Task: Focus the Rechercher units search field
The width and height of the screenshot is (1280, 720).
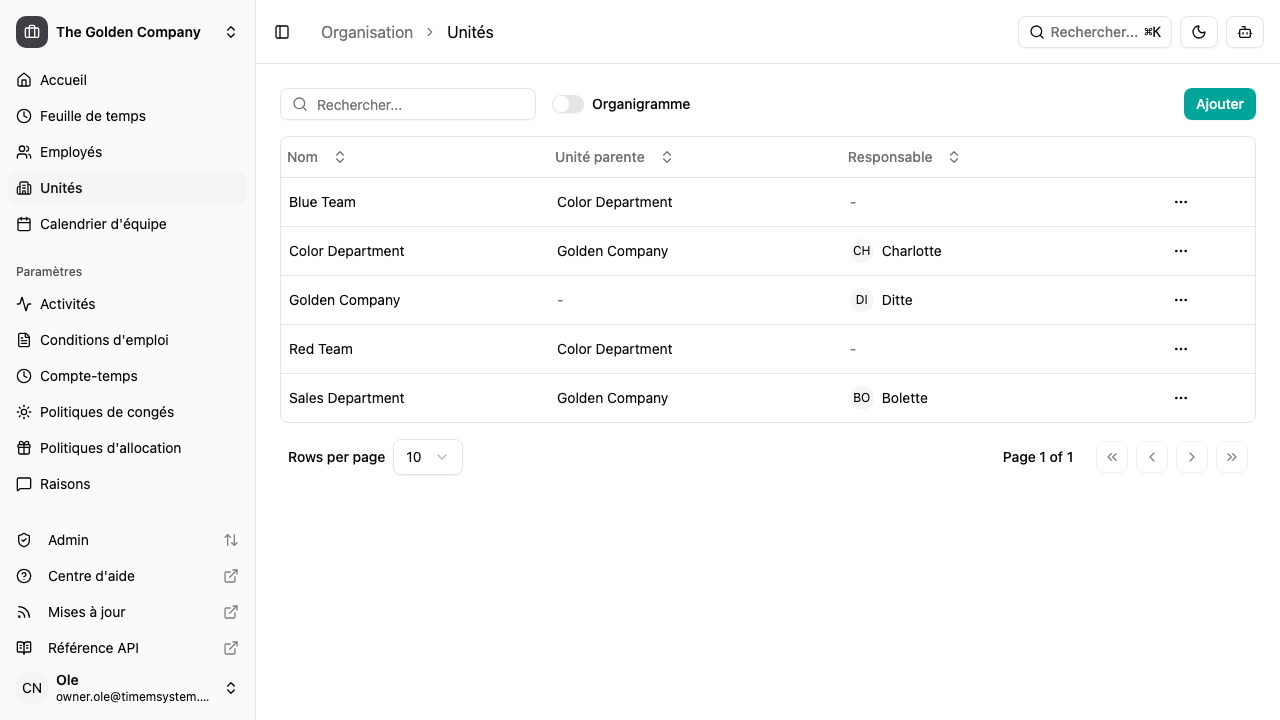Action: pyautogui.click(x=420, y=104)
